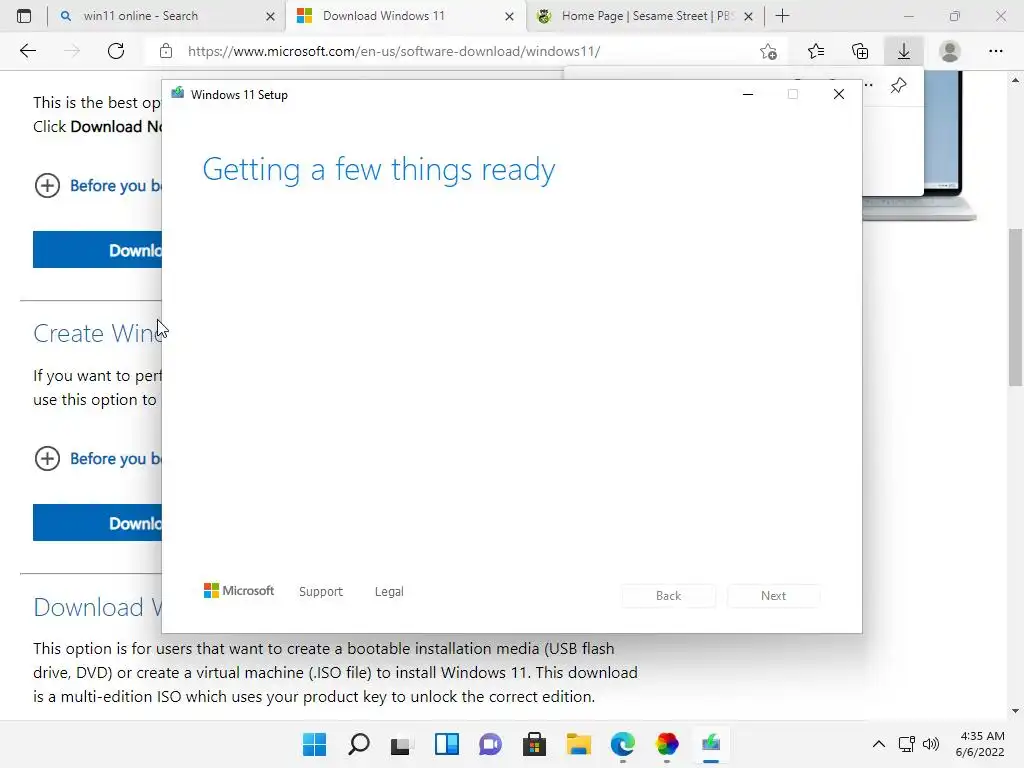Open Task View in the taskbar

(402, 744)
